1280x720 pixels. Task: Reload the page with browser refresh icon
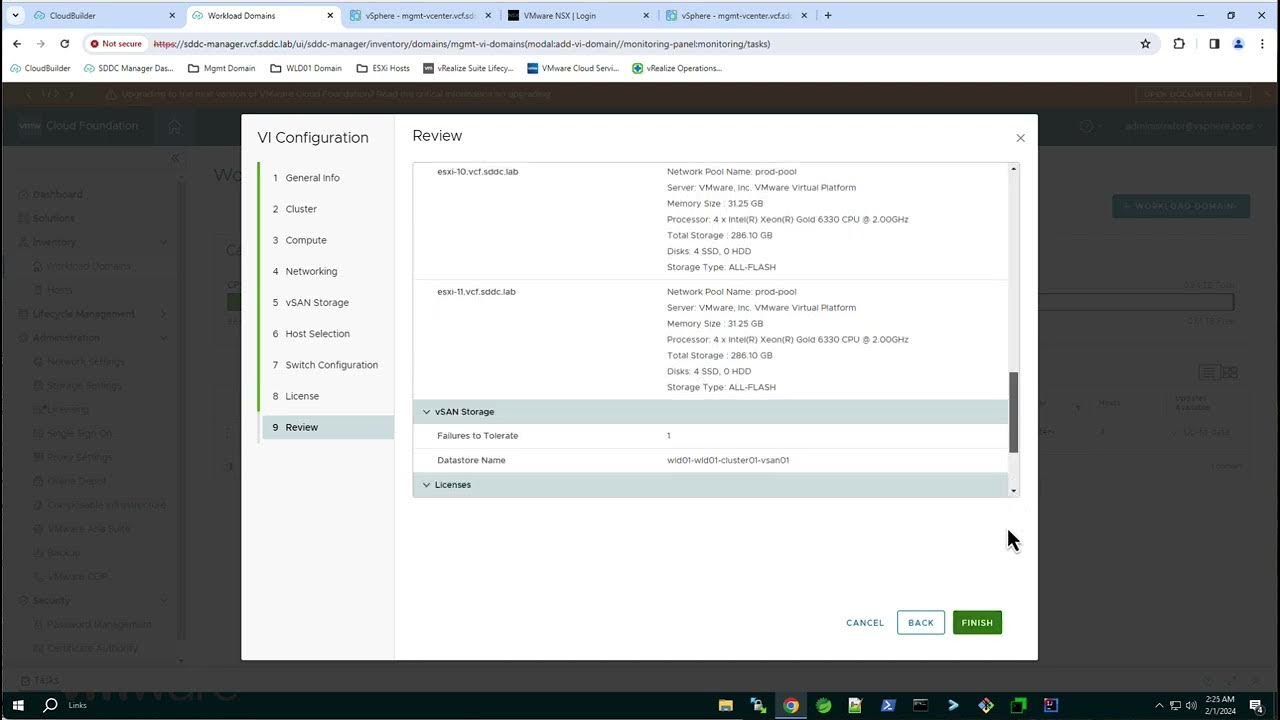[65, 44]
